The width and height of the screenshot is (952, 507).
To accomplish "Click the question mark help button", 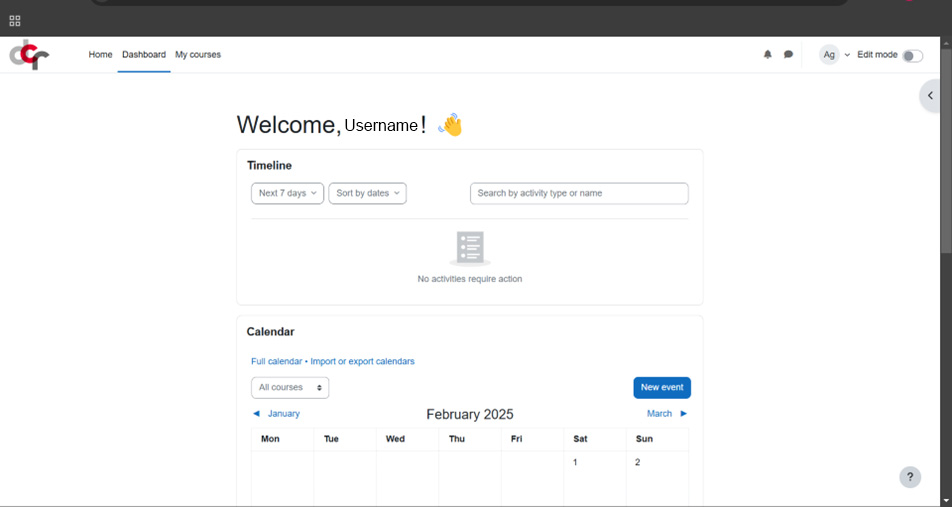I will (910, 477).
